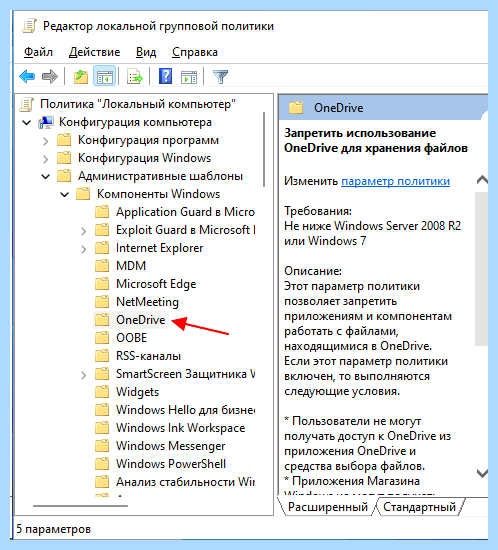Expand Конфигурация программ node
This screenshot has height=550, width=498.
46,141
